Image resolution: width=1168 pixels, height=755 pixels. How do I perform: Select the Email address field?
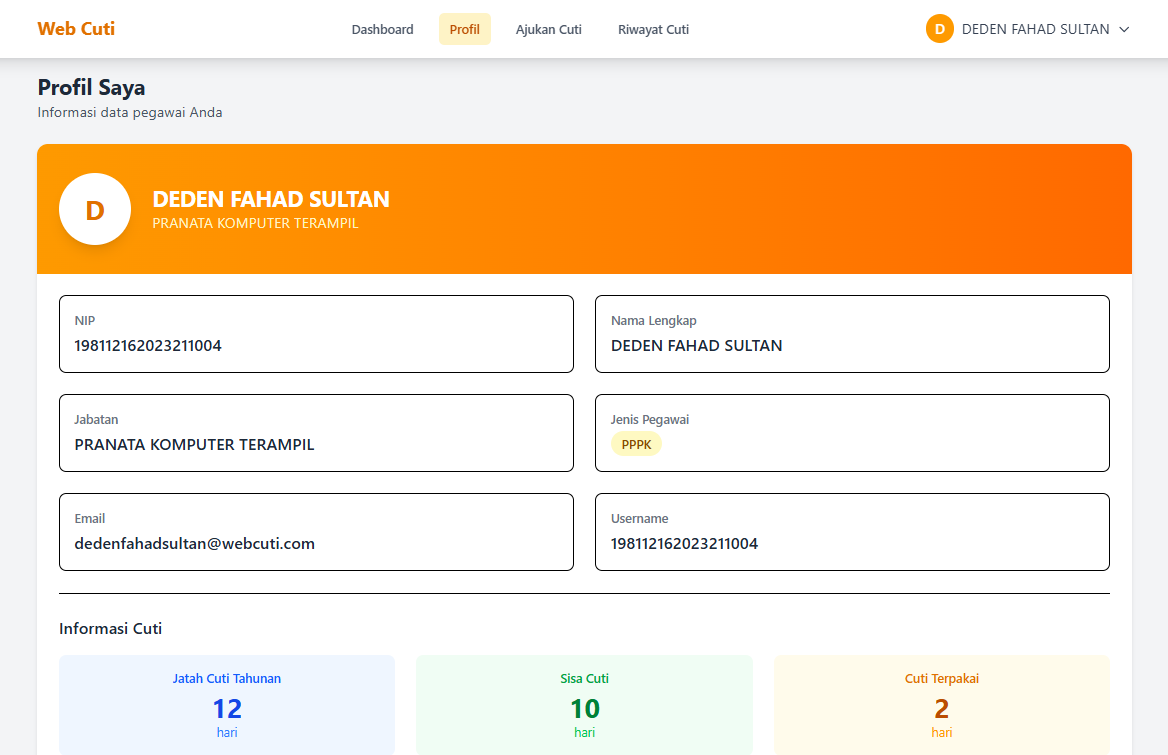[x=316, y=532]
